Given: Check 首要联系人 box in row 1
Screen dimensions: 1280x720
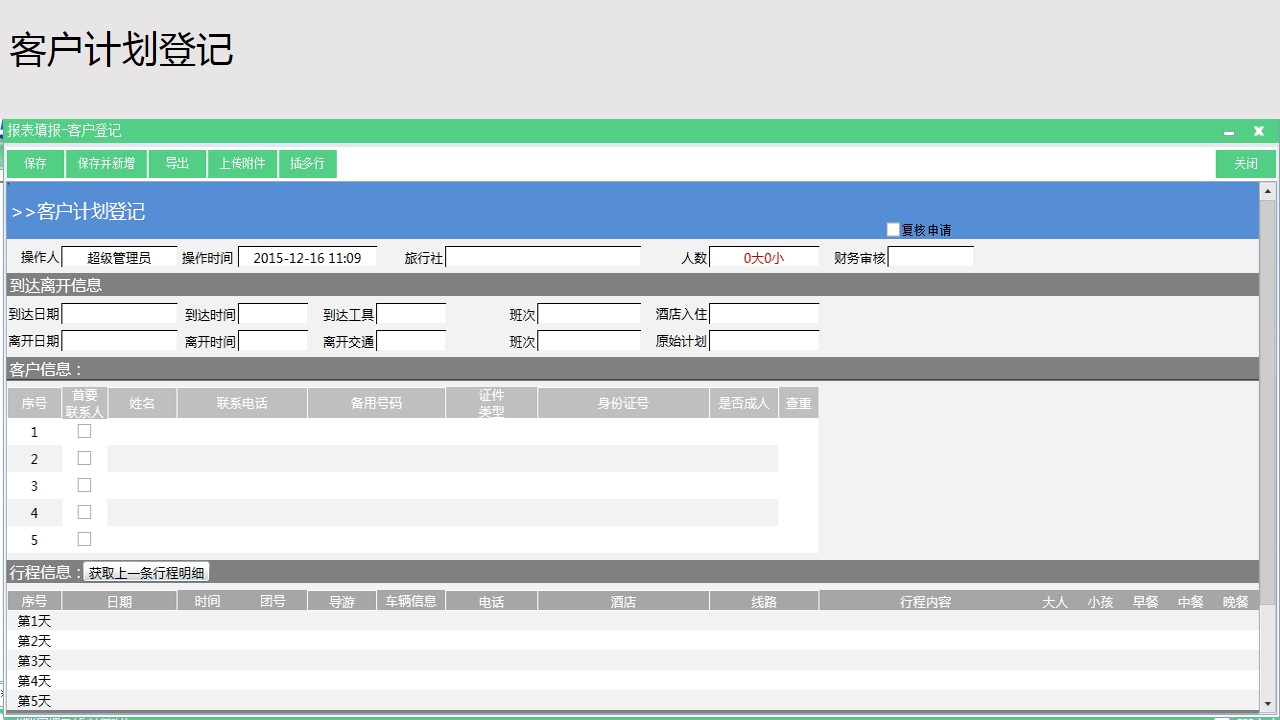Looking at the screenshot, I should pos(85,431).
